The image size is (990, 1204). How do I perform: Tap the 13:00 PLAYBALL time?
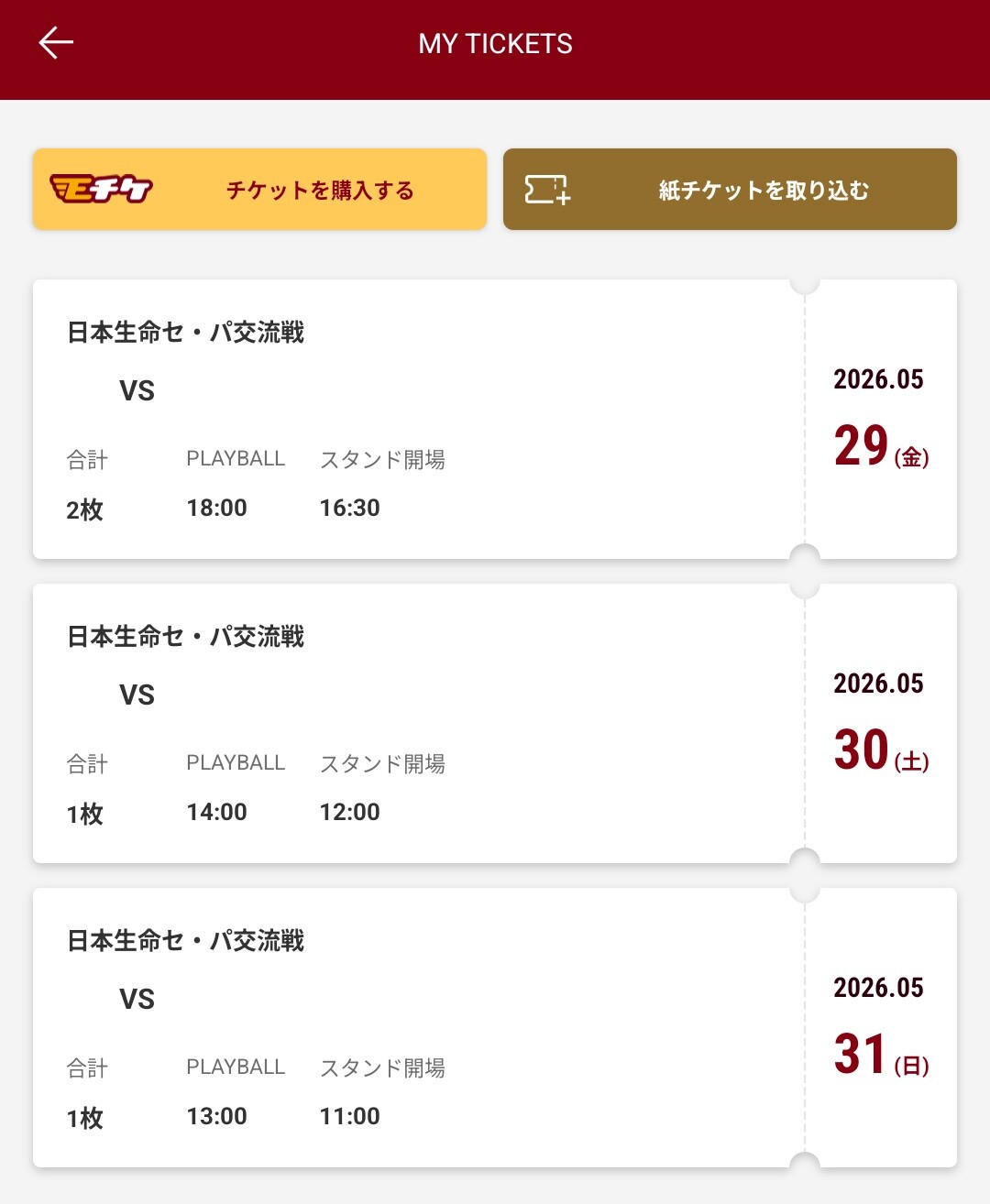point(217,1116)
